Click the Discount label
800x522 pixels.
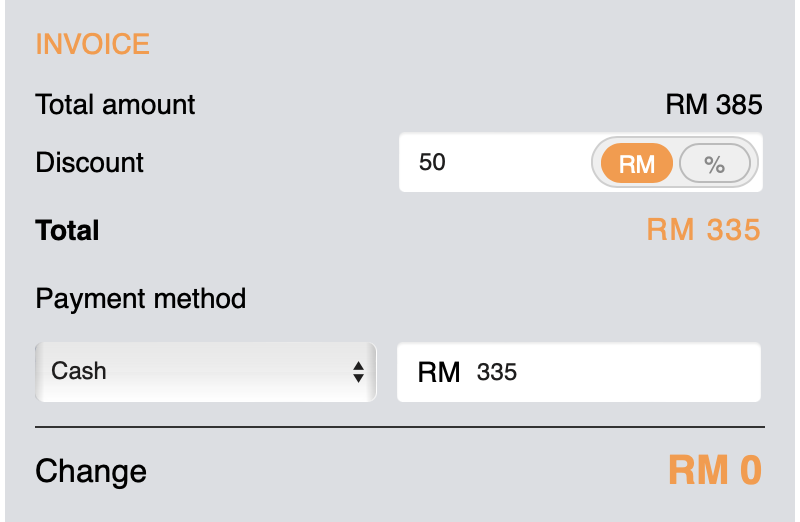[89, 162]
